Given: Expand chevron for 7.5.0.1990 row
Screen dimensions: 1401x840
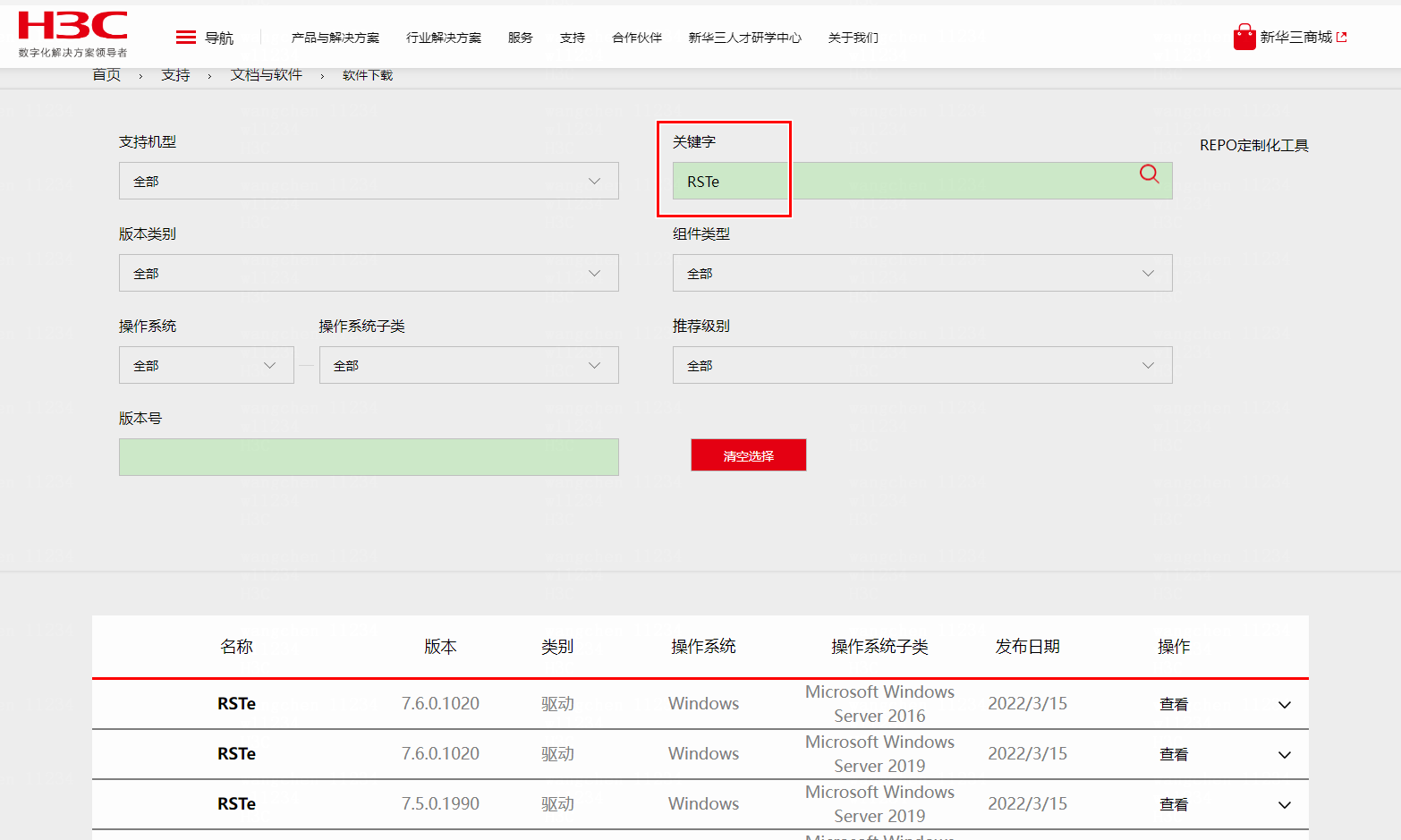Looking at the screenshot, I should tap(1285, 805).
